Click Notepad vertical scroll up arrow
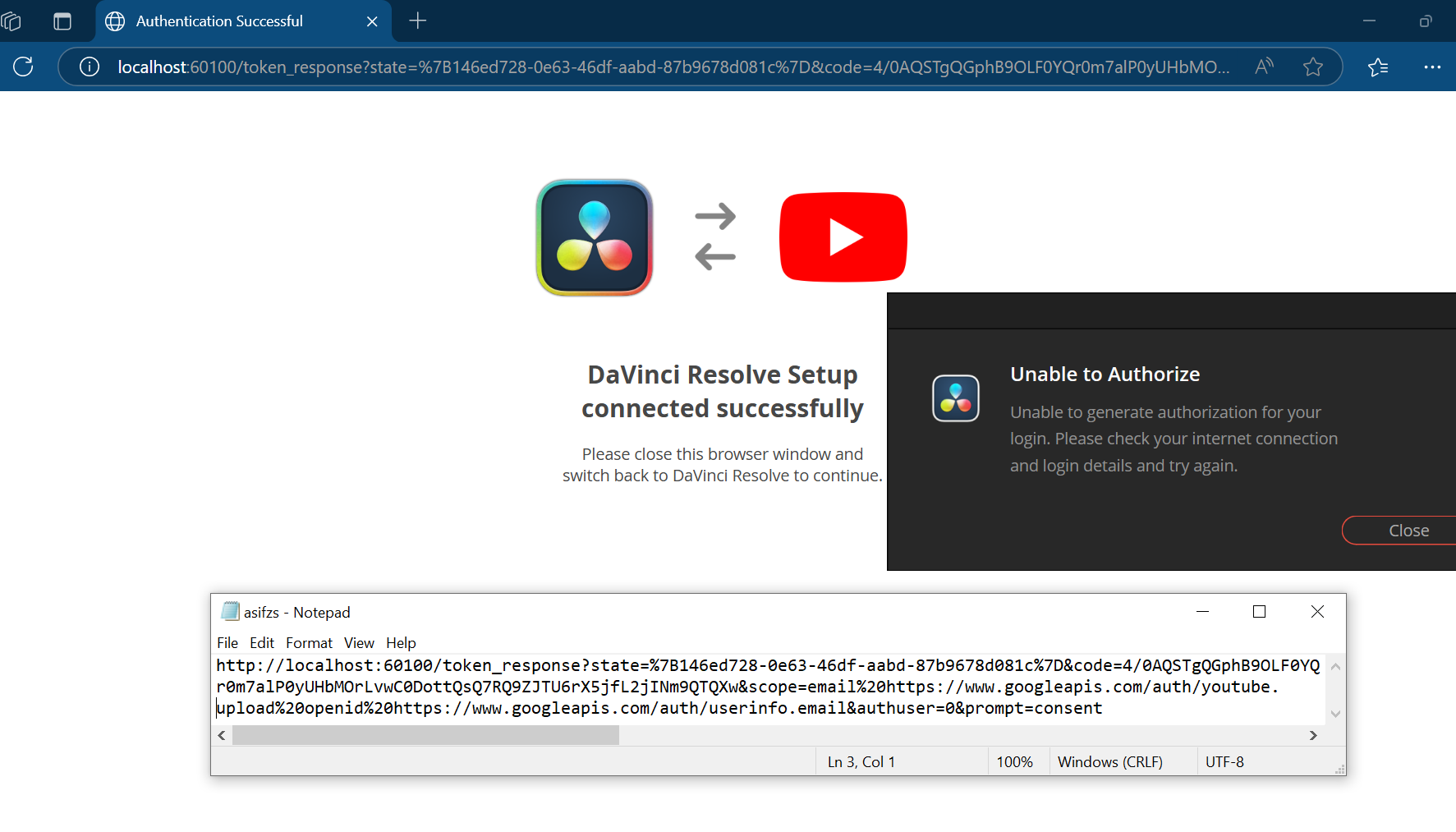This screenshot has height=832, width=1456. click(x=1335, y=666)
